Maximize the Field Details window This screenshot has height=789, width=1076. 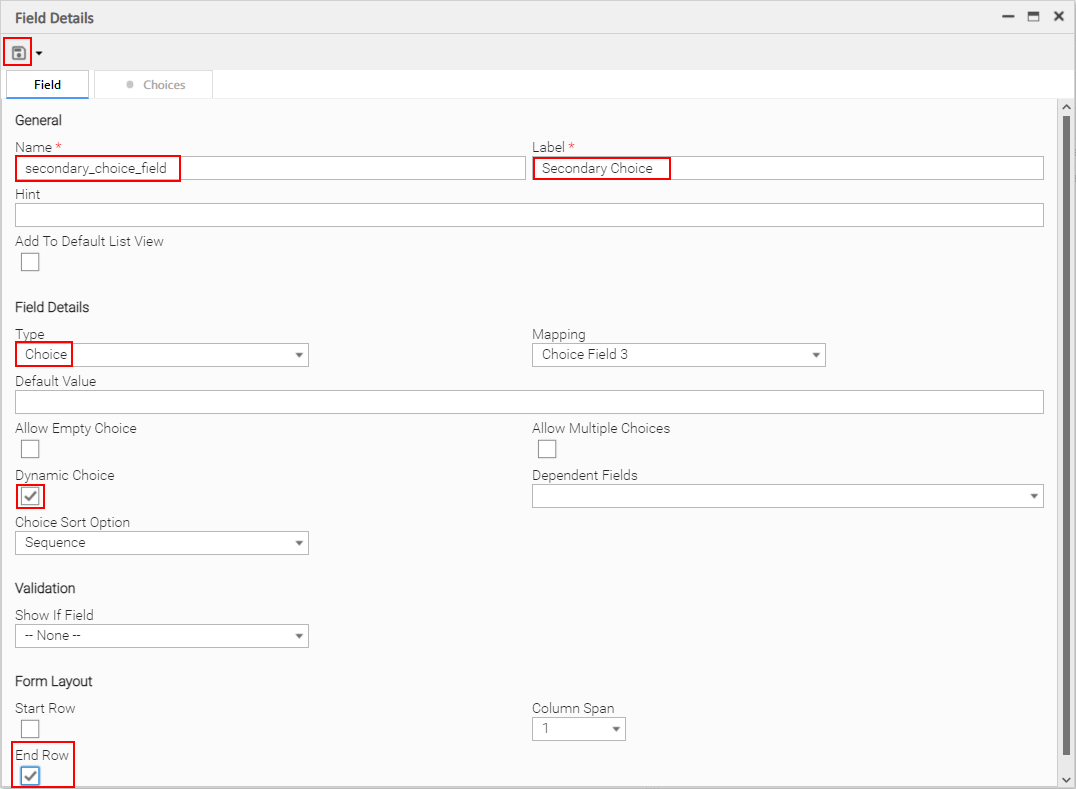pos(1033,17)
